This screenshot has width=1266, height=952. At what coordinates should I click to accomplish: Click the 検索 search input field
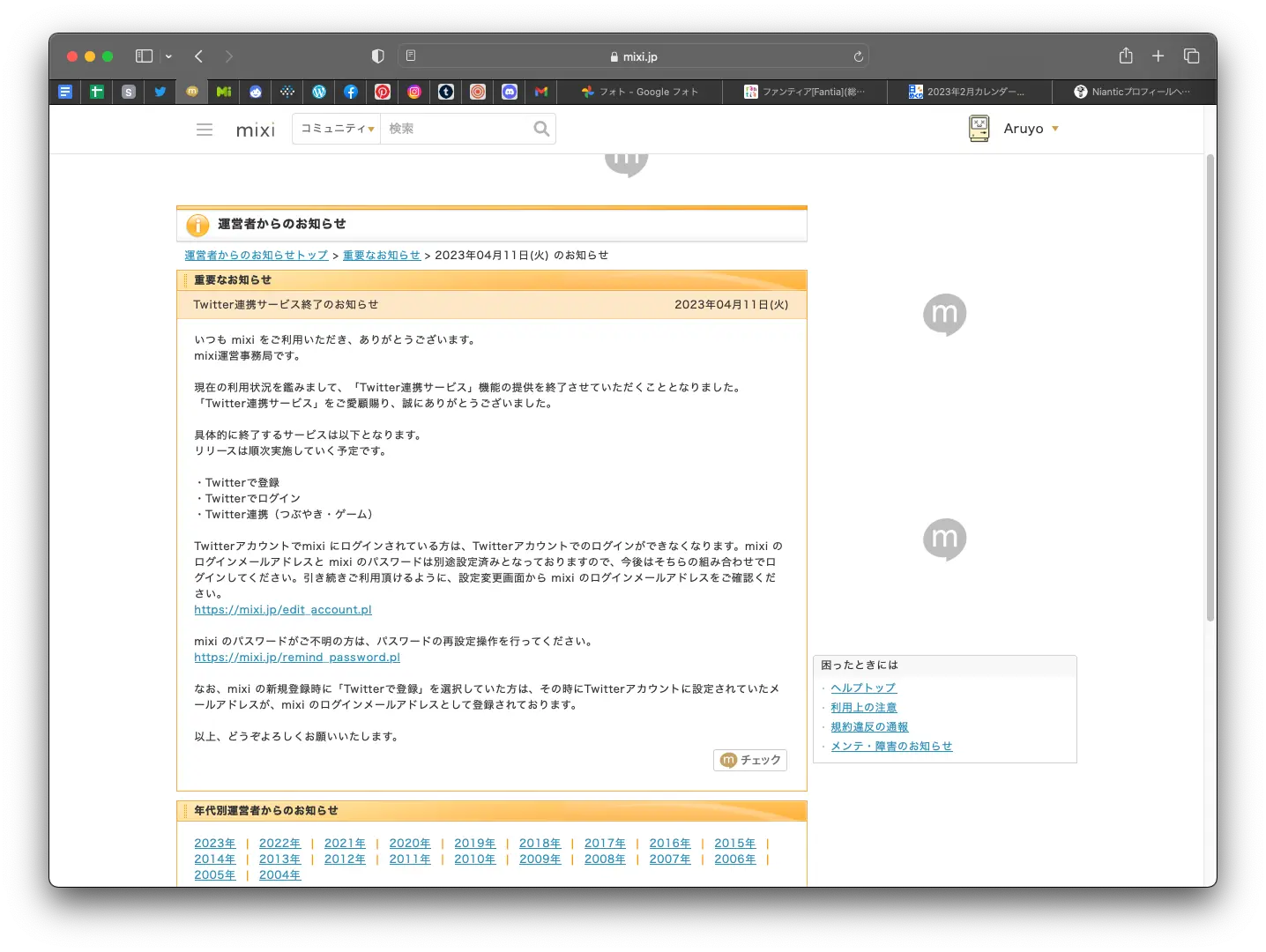pos(454,129)
